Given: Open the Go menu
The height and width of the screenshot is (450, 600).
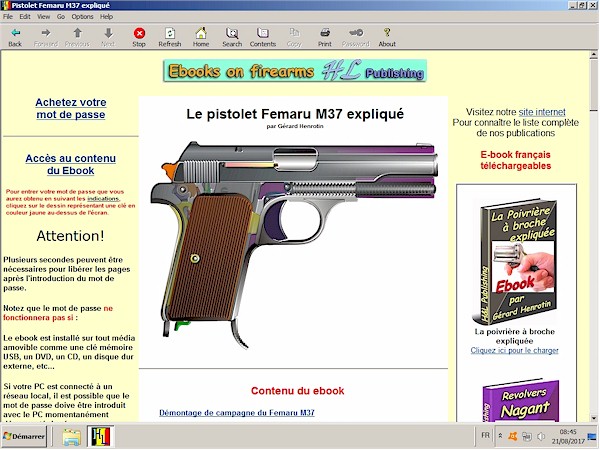Looking at the screenshot, I should pyautogui.click(x=61, y=16).
